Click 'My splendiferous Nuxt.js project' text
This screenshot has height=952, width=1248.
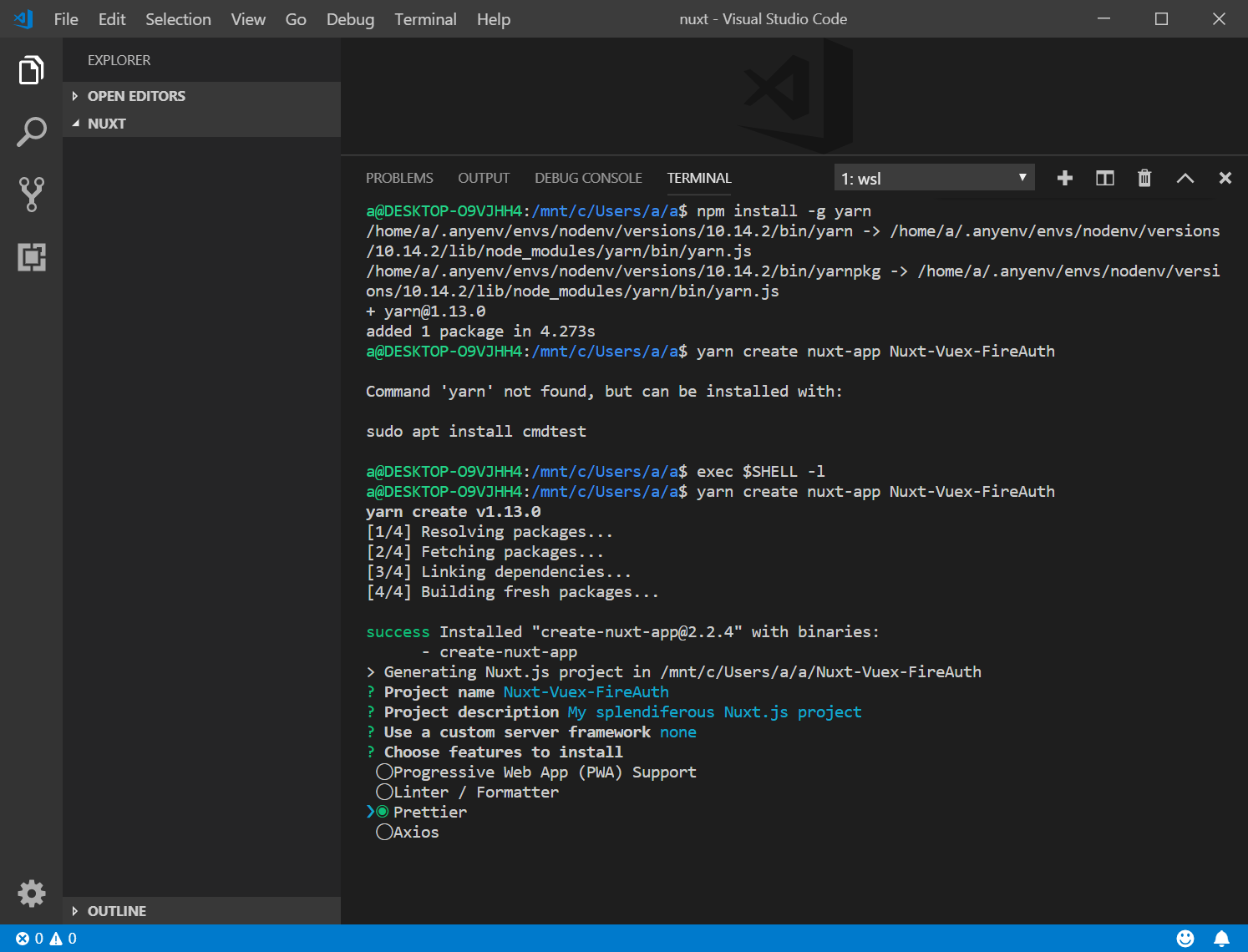(714, 711)
